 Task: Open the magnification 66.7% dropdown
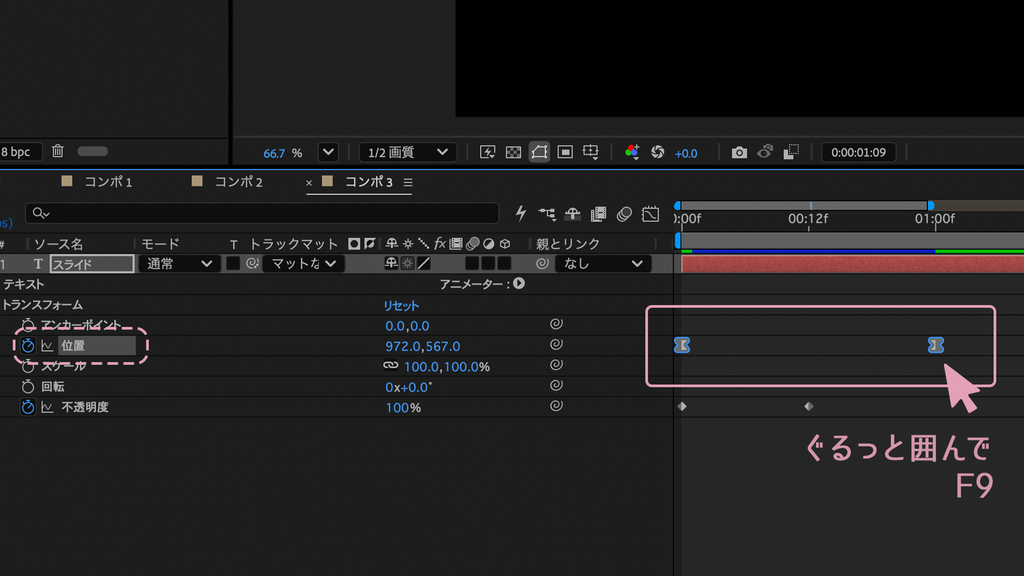[x=328, y=152]
